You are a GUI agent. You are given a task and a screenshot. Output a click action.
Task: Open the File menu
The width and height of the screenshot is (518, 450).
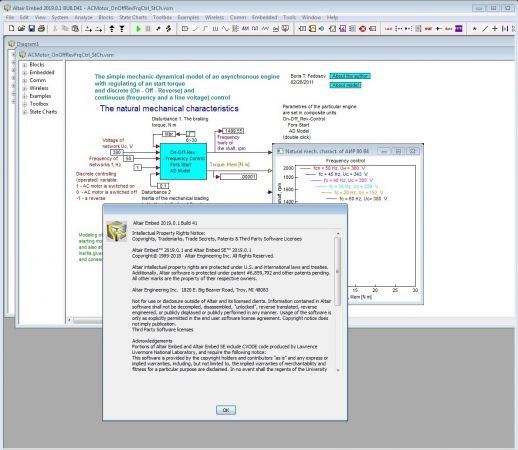point(10,17)
